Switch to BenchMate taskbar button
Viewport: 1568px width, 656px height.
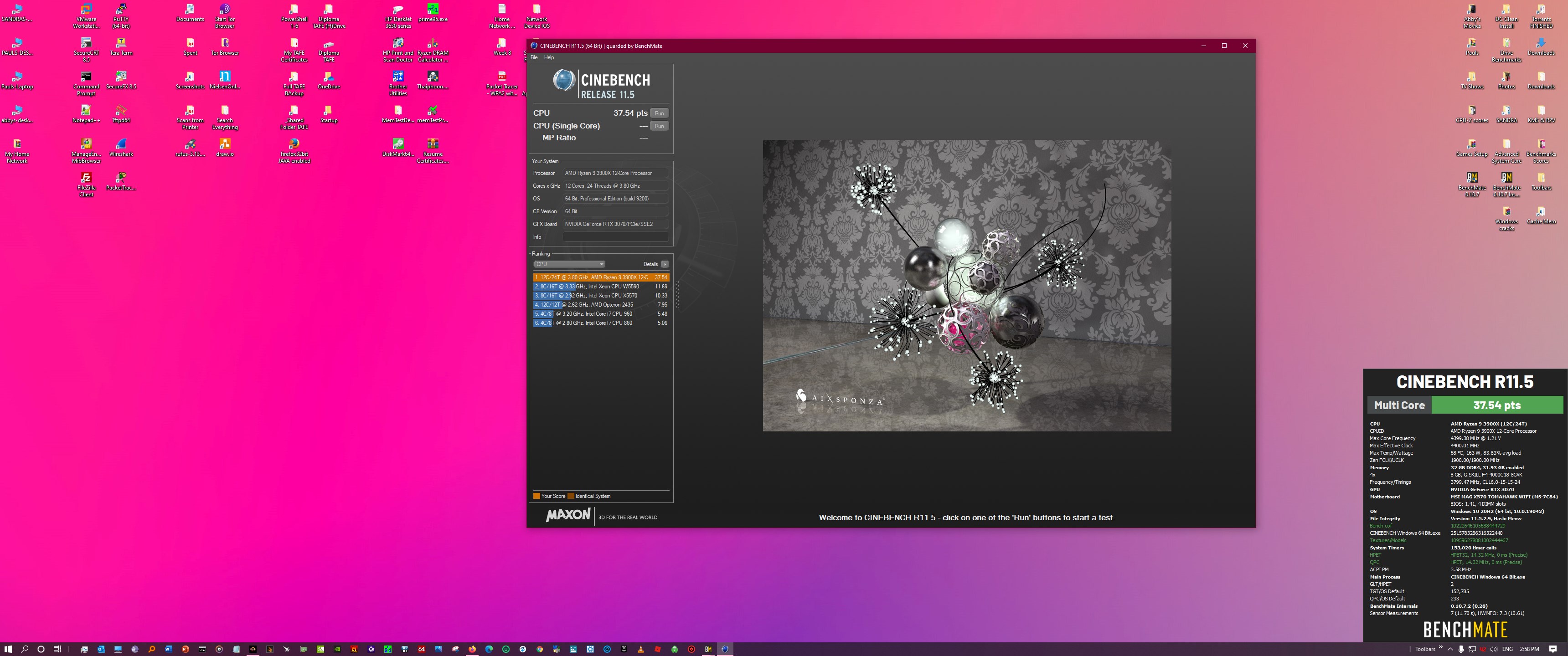pos(708,649)
